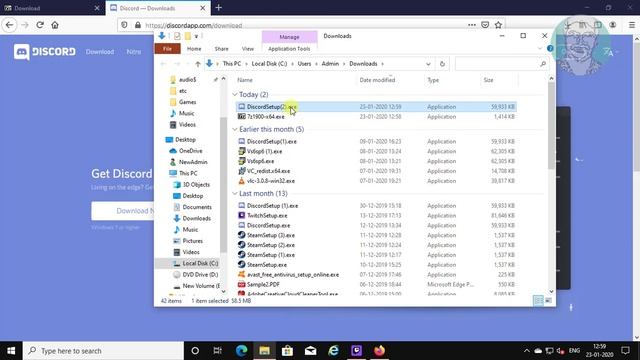
Task: Go up one folder level in Explorer
Action: (198, 64)
